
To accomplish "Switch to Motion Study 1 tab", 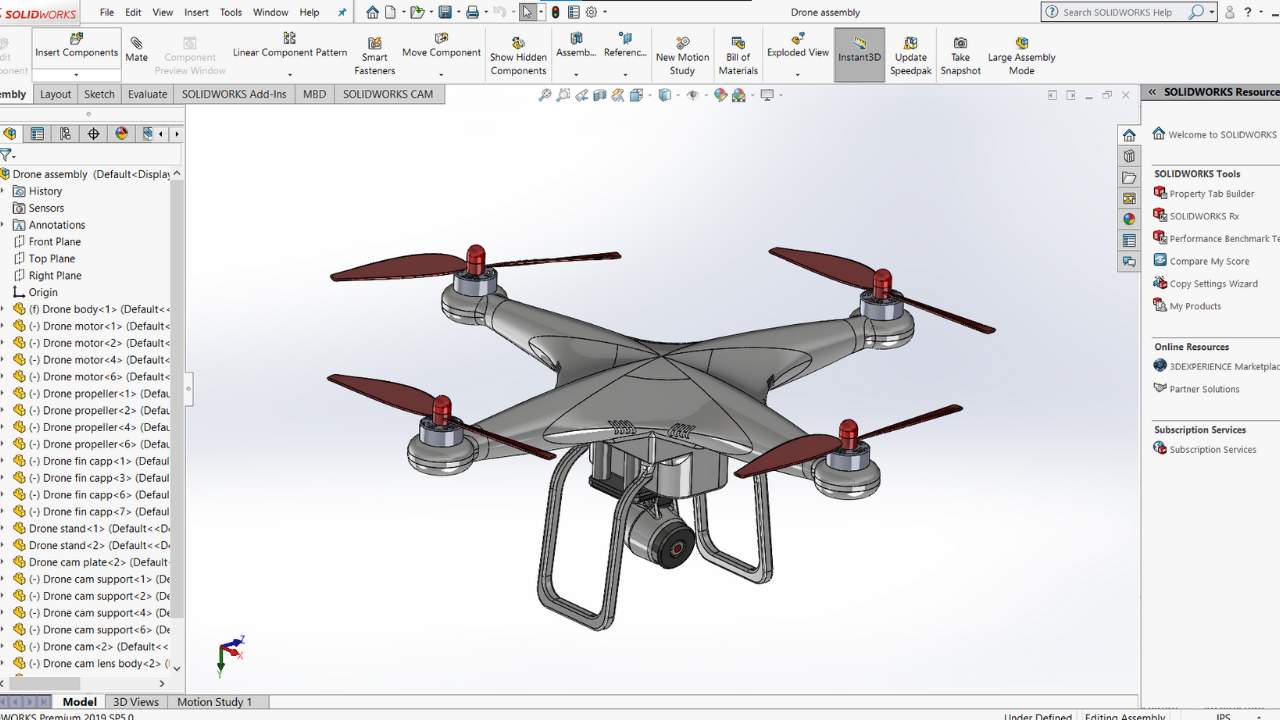I will click(214, 702).
